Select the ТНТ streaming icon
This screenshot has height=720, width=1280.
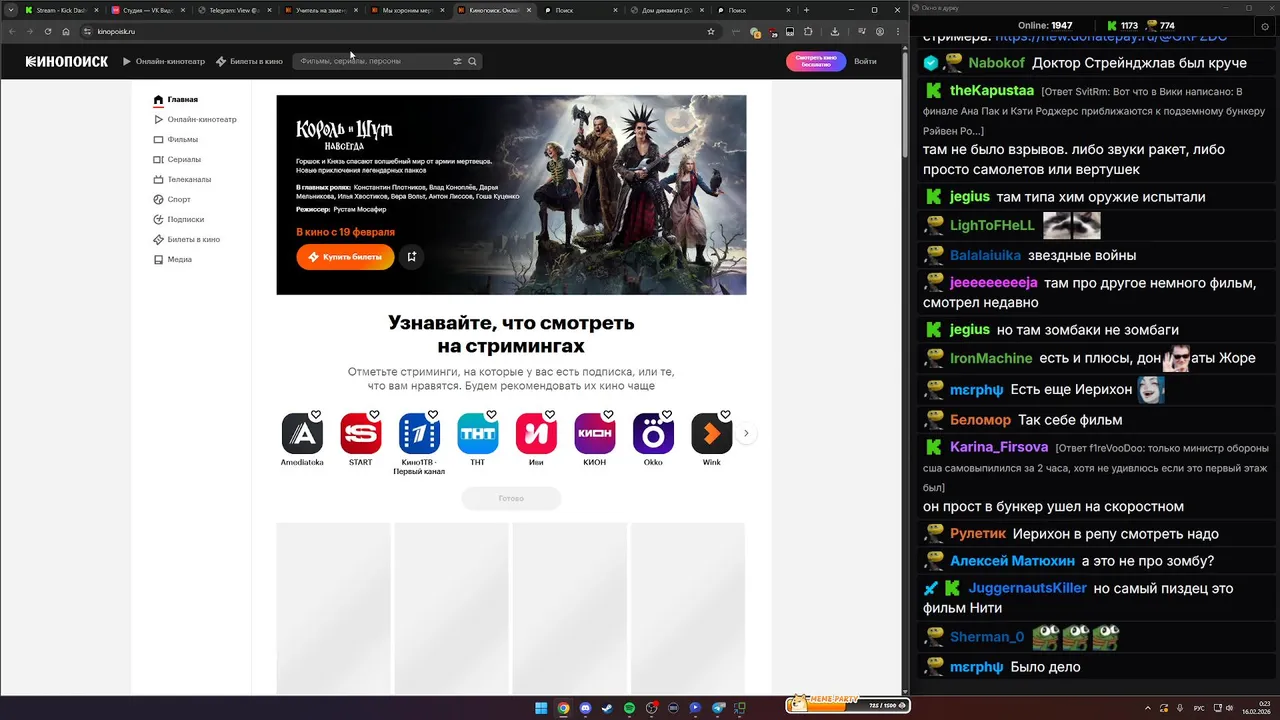pos(477,434)
